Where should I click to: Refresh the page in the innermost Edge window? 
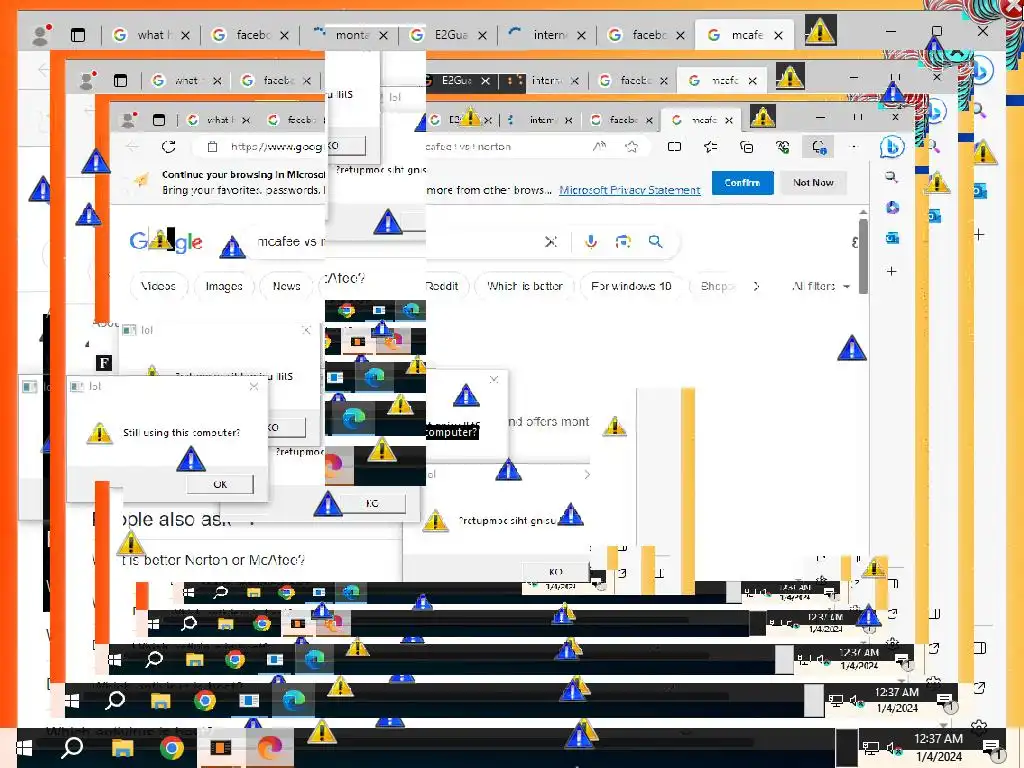168,147
